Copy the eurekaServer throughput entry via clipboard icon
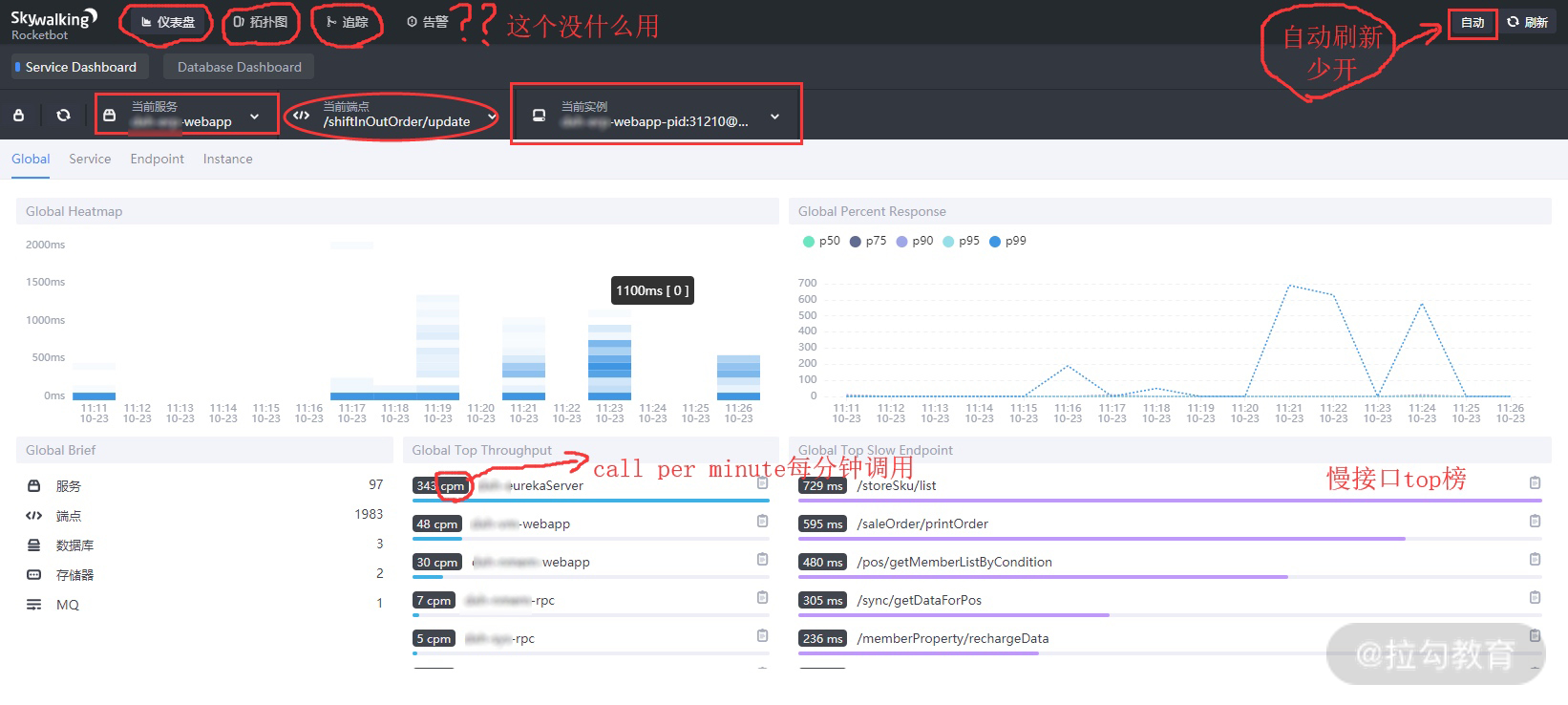The width and height of the screenshot is (1568, 705). pyautogui.click(x=762, y=483)
